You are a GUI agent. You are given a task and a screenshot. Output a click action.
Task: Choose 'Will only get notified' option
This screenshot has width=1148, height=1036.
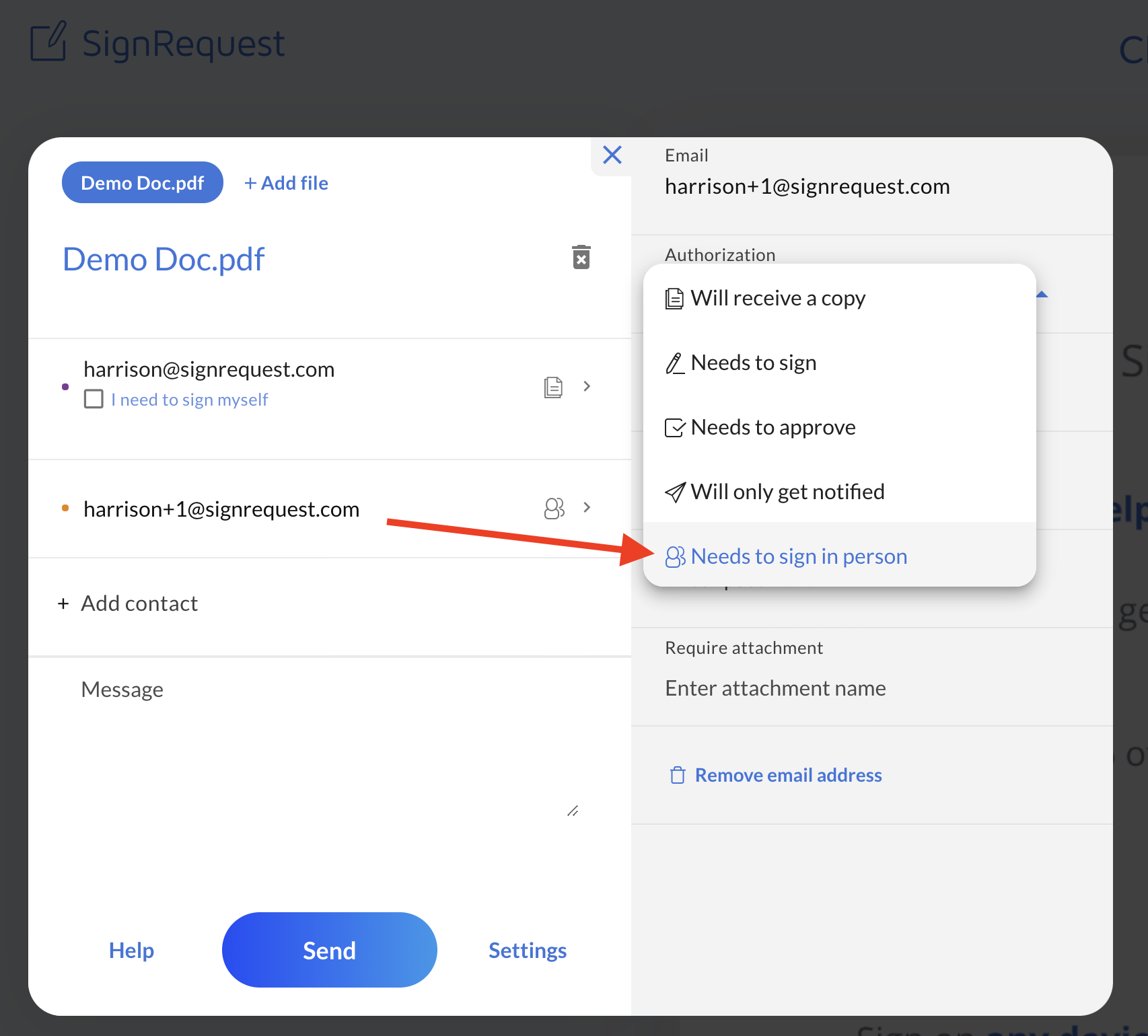tap(840, 492)
